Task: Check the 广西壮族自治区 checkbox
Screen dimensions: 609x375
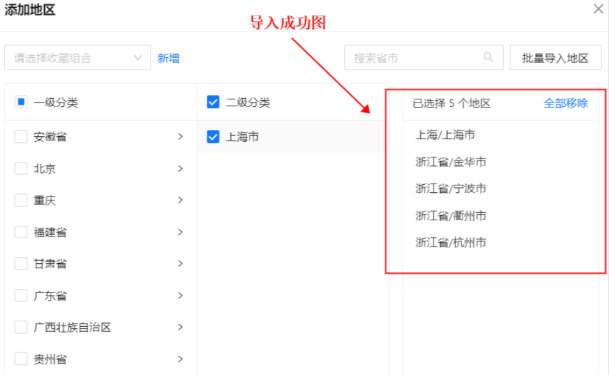Action: pos(21,327)
